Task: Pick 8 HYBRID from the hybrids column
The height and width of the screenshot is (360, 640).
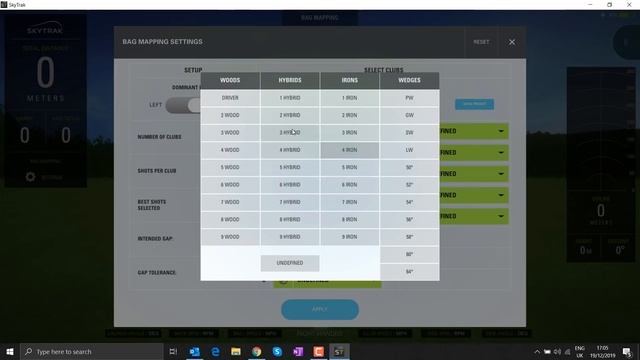Action: point(290,220)
